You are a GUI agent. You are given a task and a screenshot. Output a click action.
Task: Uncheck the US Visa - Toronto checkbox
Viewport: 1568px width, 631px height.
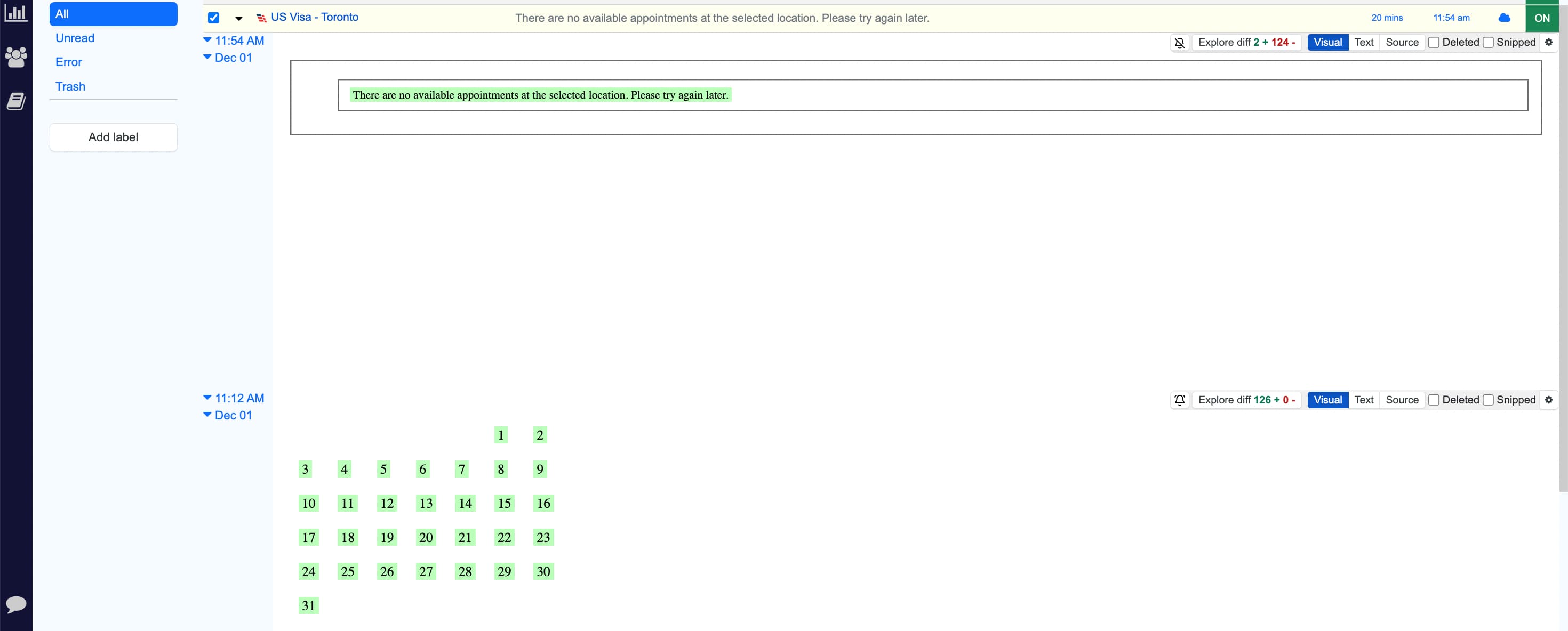coord(213,18)
